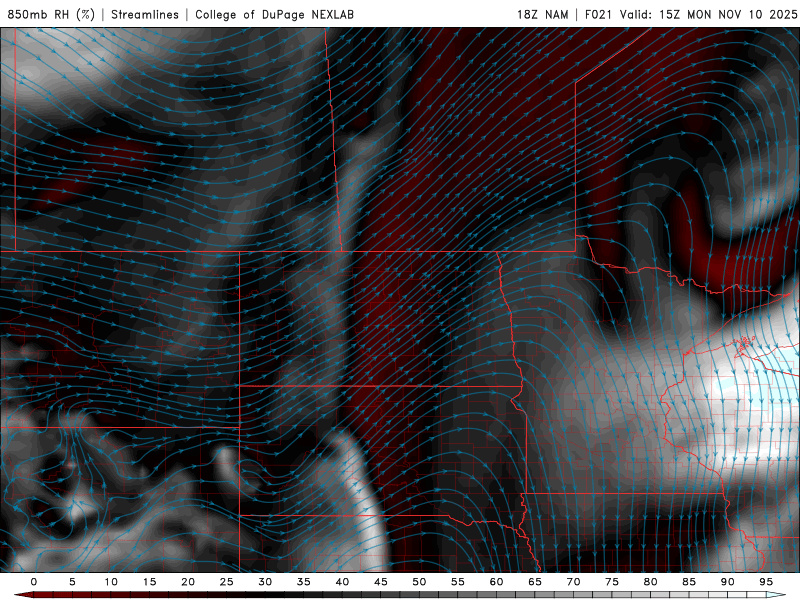Click "Valid: 15Z MON NOV 10 2025"
This screenshot has width=800, height=600.
tap(708, 14)
